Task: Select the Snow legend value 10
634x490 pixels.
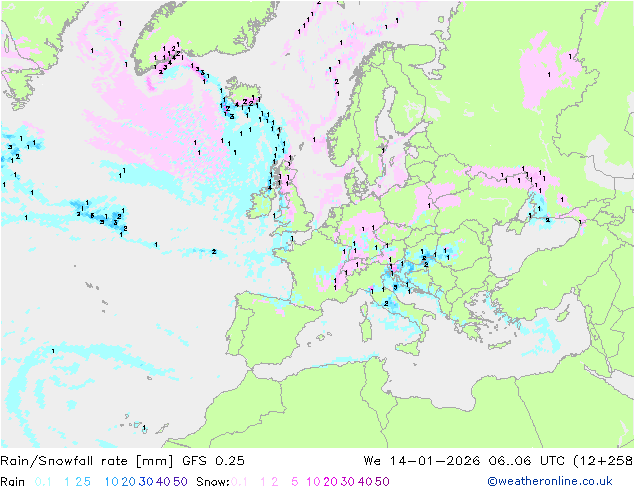Action: pos(313,482)
